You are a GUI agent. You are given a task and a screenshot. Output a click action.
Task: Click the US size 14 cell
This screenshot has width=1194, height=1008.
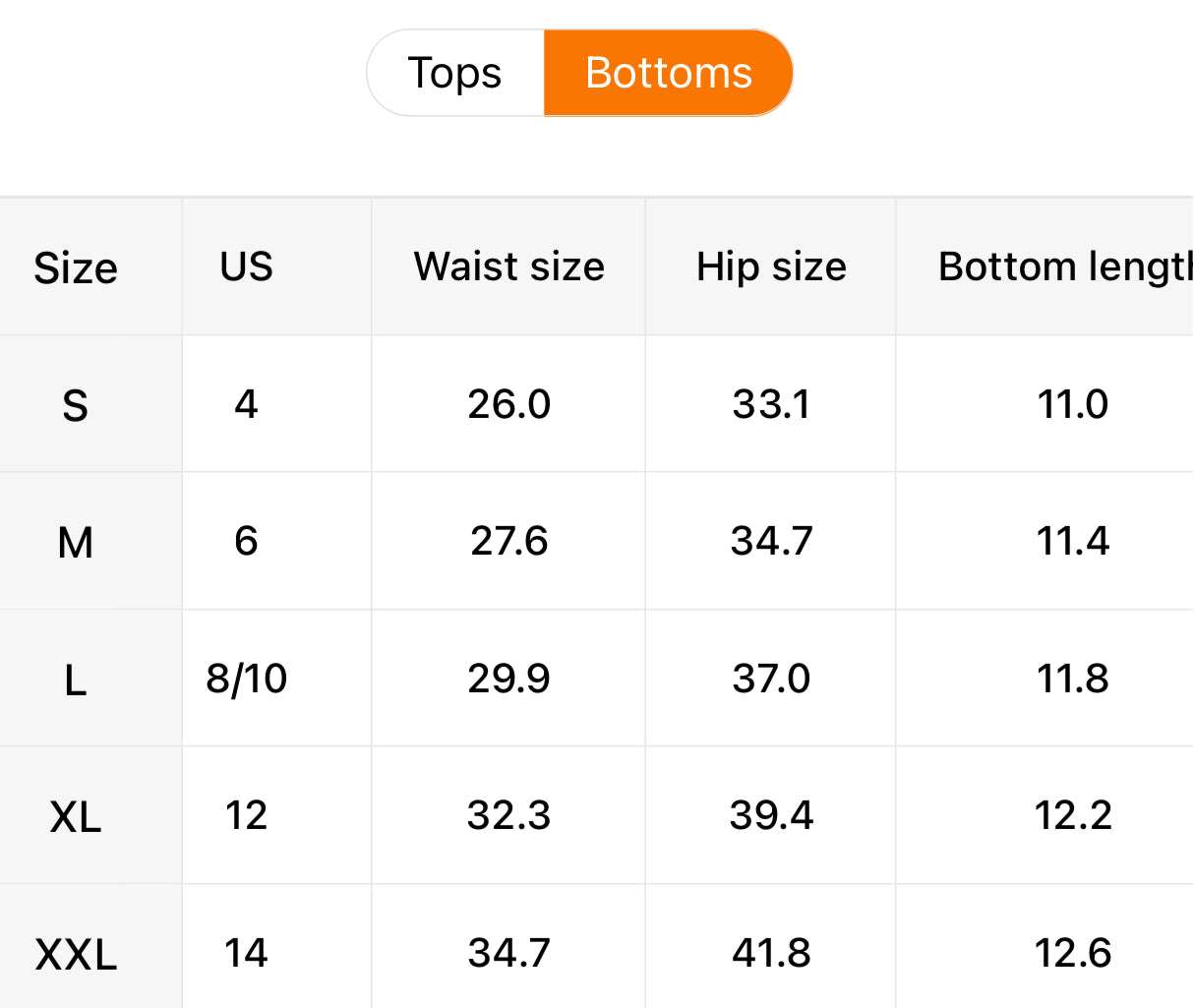pos(246,953)
